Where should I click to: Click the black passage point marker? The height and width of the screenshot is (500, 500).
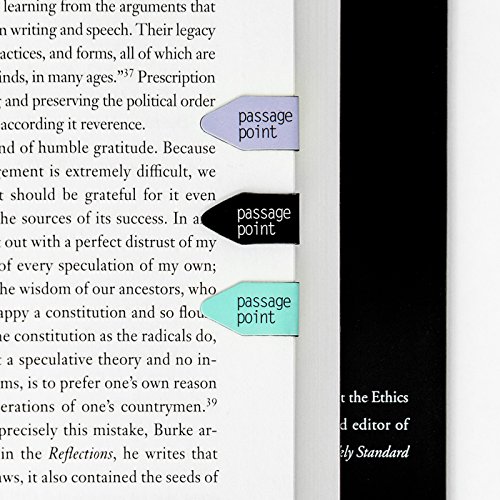(251, 219)
